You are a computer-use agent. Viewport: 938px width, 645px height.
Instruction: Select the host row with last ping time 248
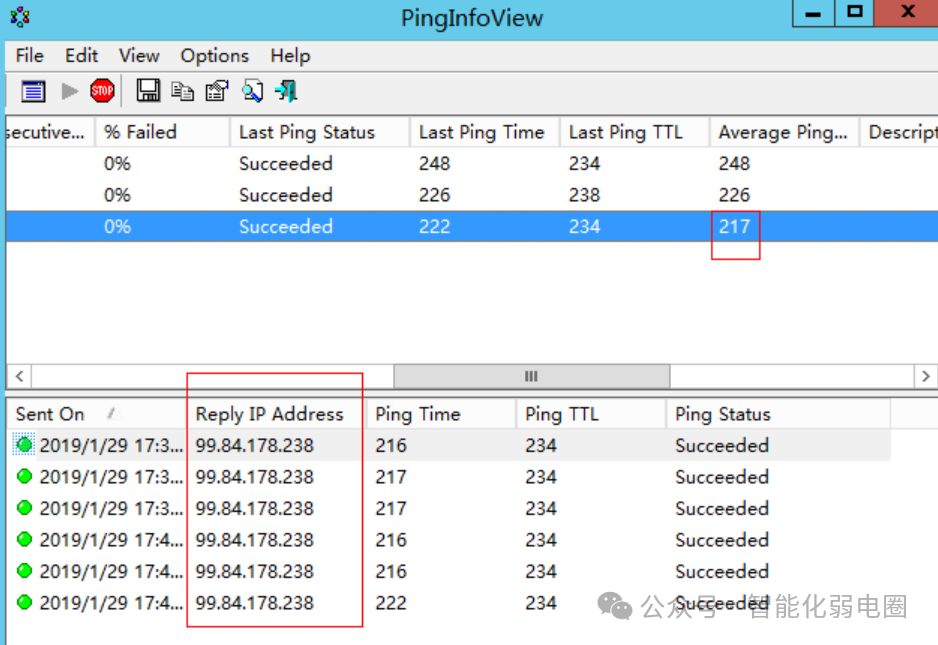pos(471,163)
